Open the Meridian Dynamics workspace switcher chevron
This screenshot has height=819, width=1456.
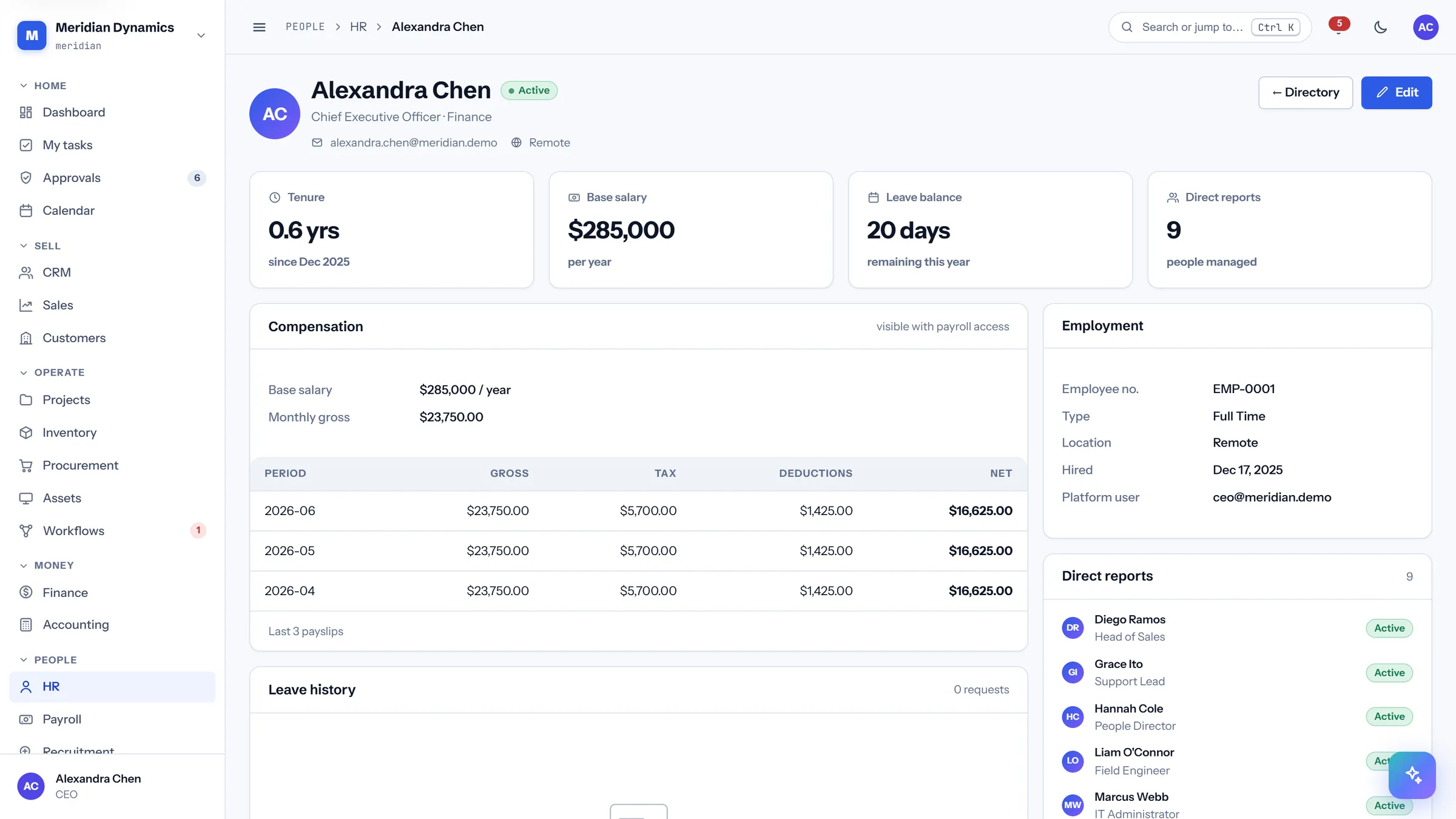point(201,35)
